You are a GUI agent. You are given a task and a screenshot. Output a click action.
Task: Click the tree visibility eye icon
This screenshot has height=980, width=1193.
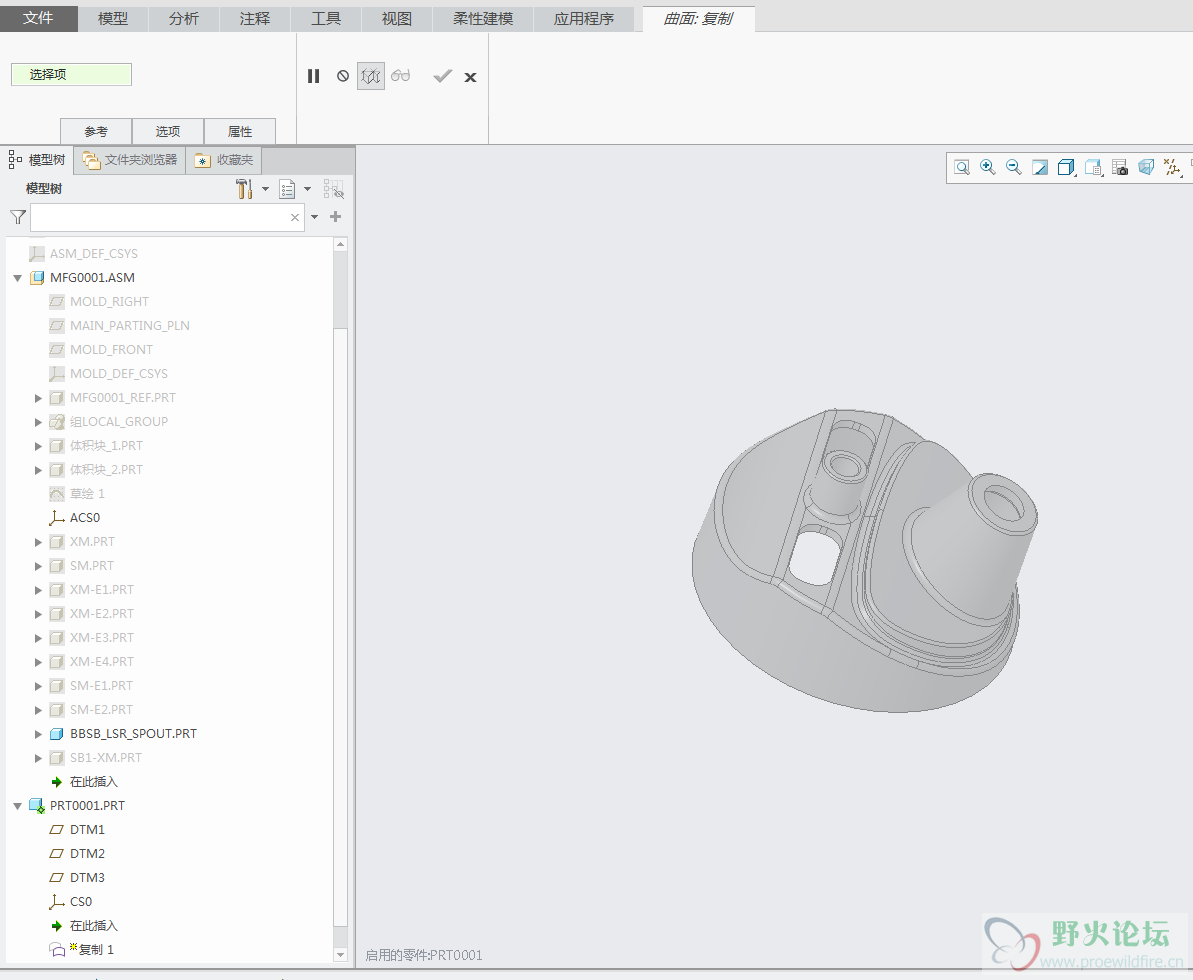[x=333, y=189]
